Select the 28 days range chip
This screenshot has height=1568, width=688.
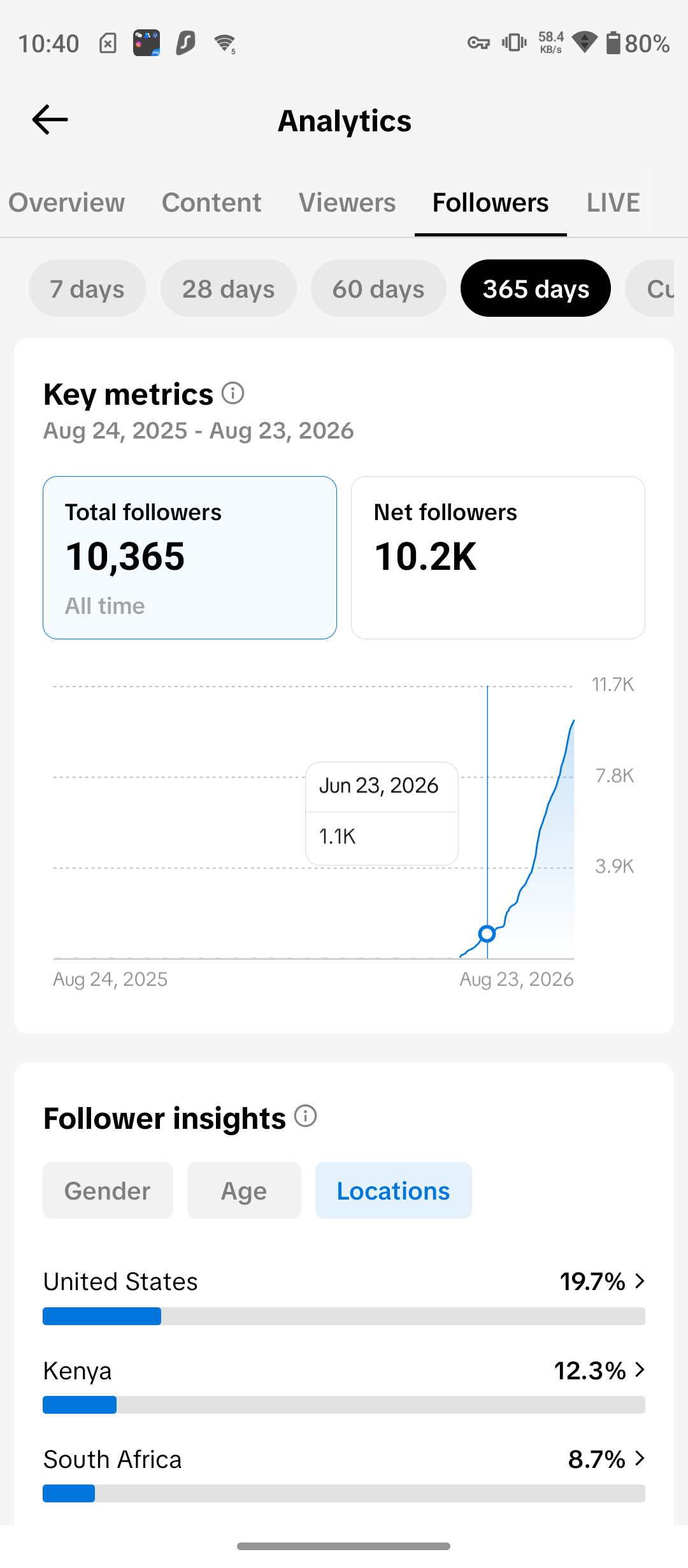229,289
